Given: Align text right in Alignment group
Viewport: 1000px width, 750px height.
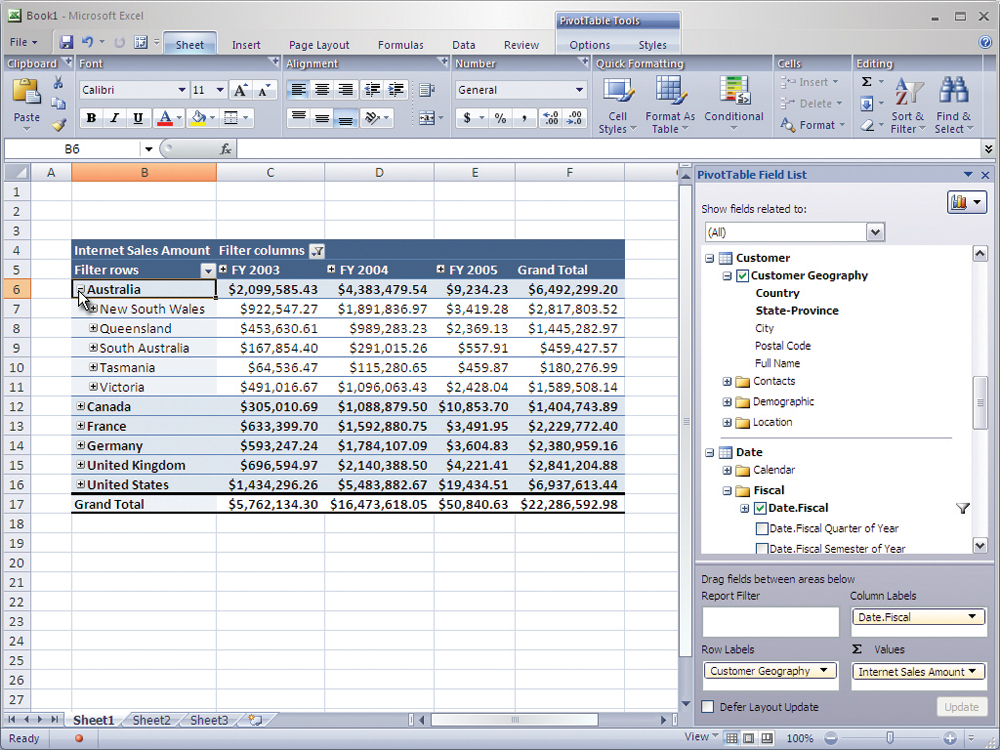Looking at the screenshot, I should [345, 90].
